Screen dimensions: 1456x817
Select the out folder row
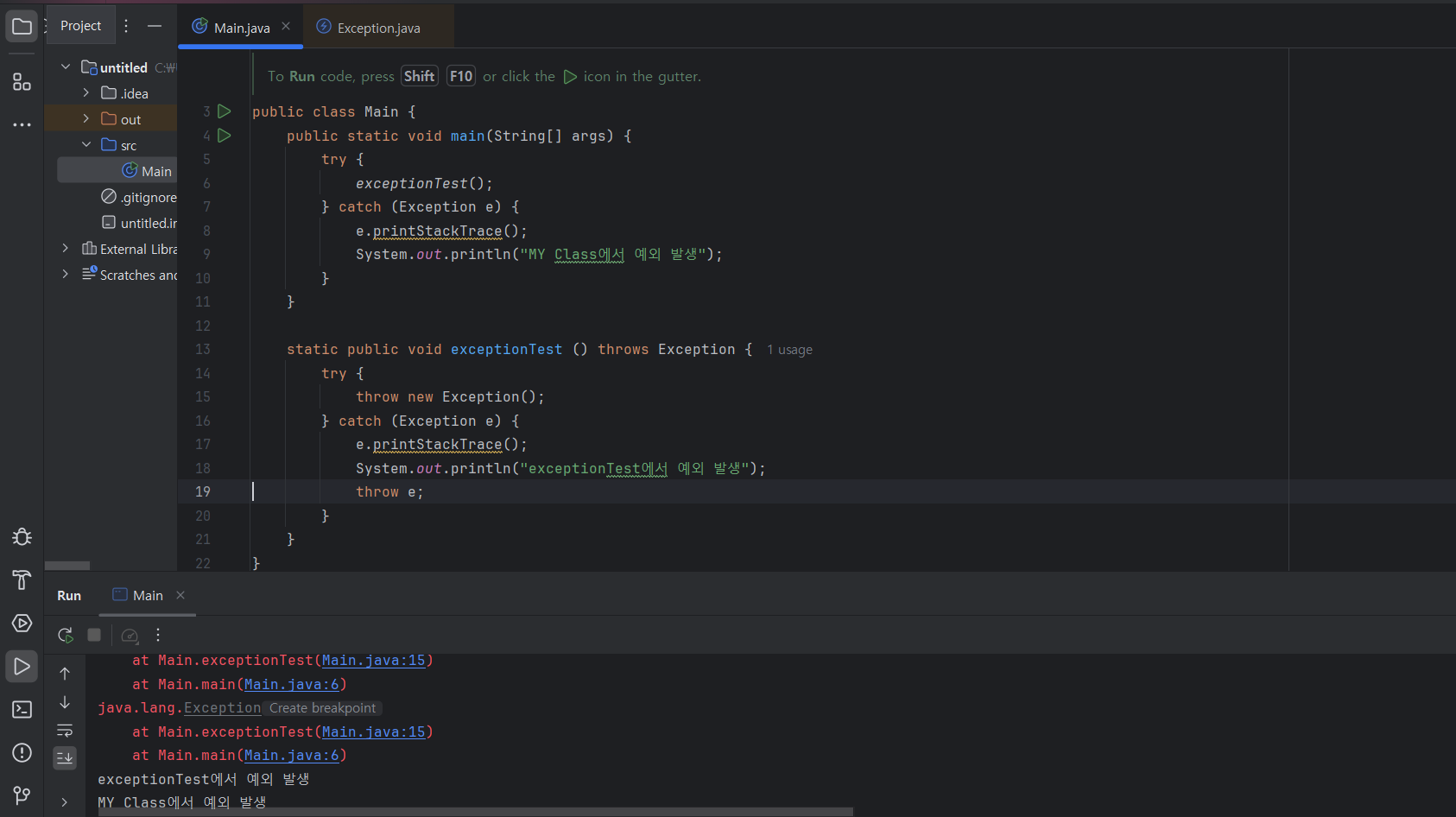click(x=111, y=119)
